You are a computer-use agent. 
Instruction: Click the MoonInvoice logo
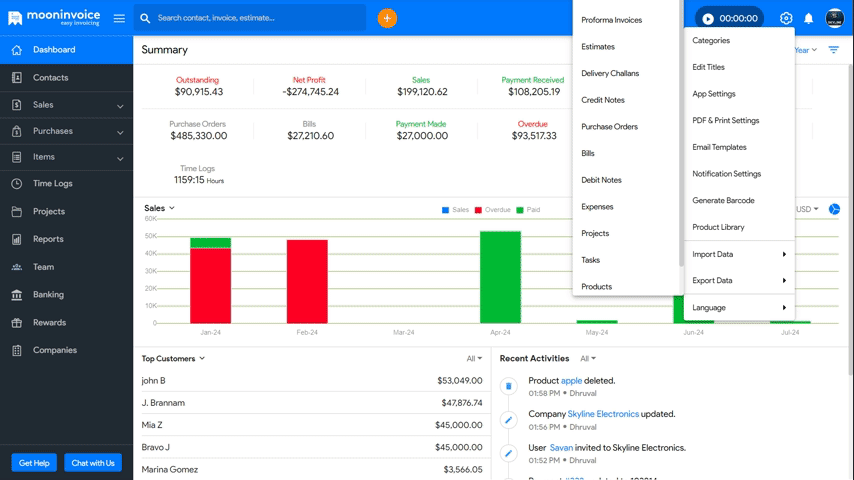click(54, 17)
